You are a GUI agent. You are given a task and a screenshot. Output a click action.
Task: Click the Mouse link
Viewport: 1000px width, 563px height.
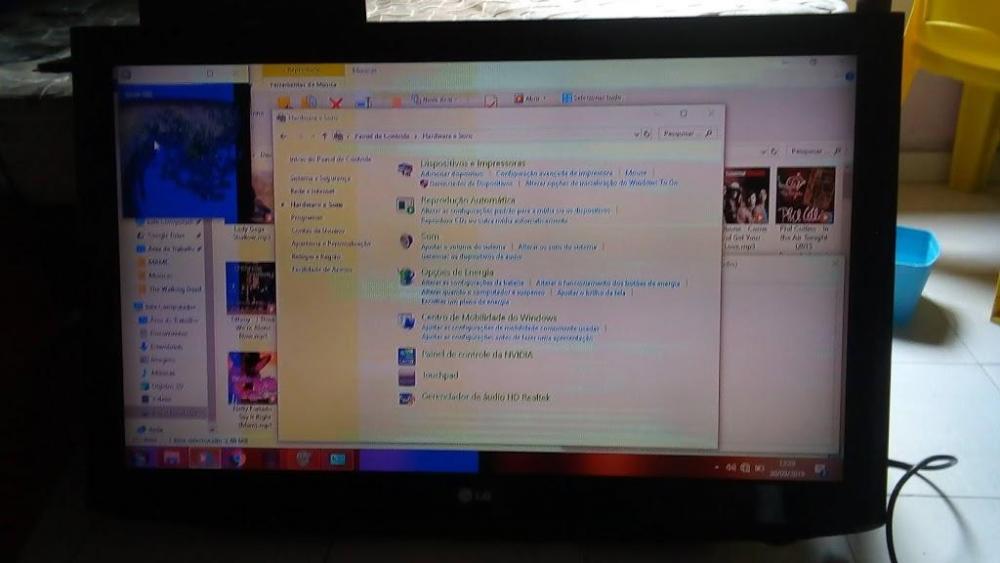635,173
